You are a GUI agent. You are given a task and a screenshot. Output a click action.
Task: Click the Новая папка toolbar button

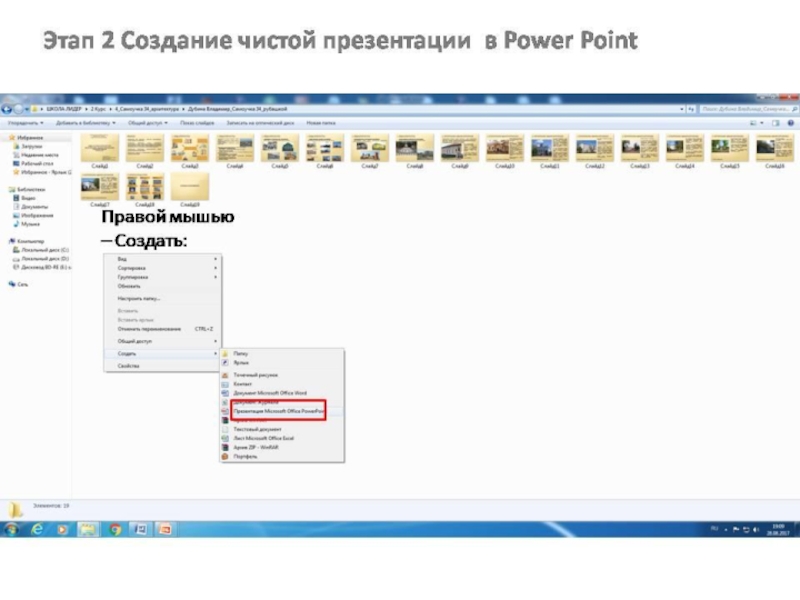pyautogui.click(x=321, y=121)
